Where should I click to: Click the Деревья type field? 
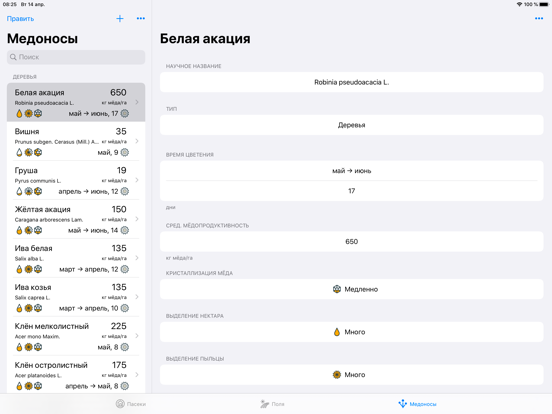pyautogui.click(x=351, y=125)
